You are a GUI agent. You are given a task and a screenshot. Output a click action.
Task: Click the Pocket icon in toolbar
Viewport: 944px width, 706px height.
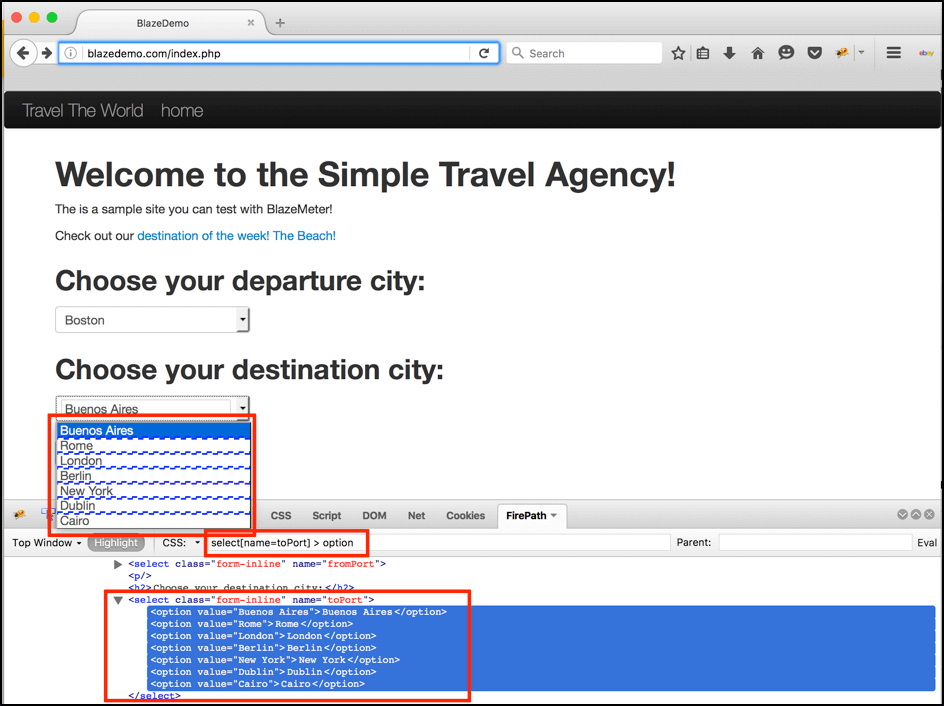click(814, 53)
